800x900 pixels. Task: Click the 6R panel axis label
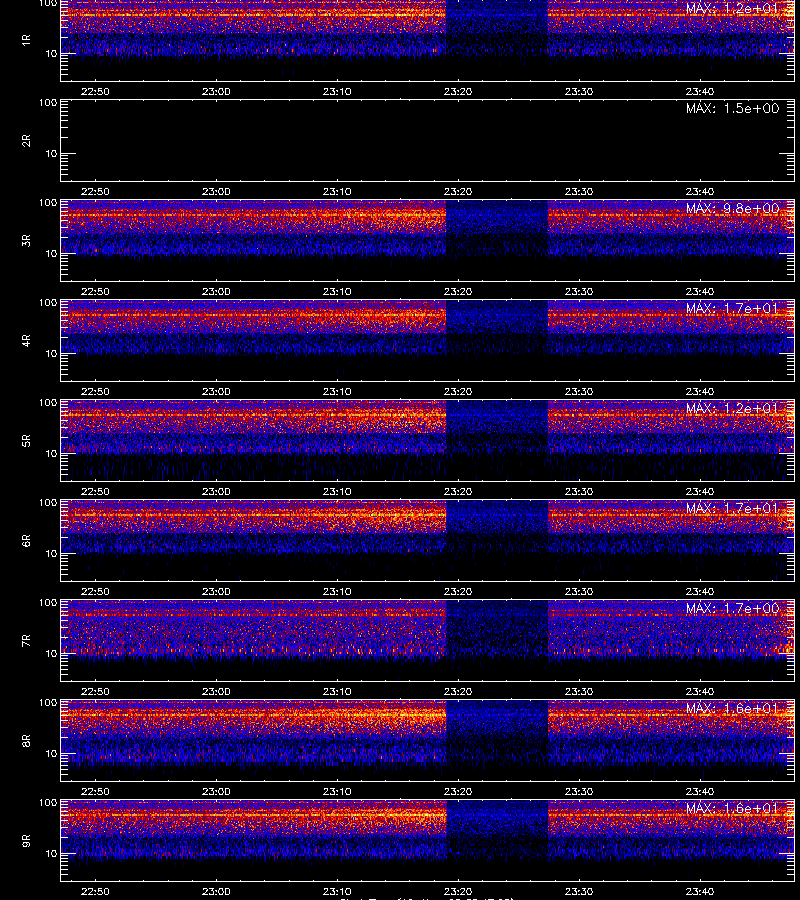[26, 541]
